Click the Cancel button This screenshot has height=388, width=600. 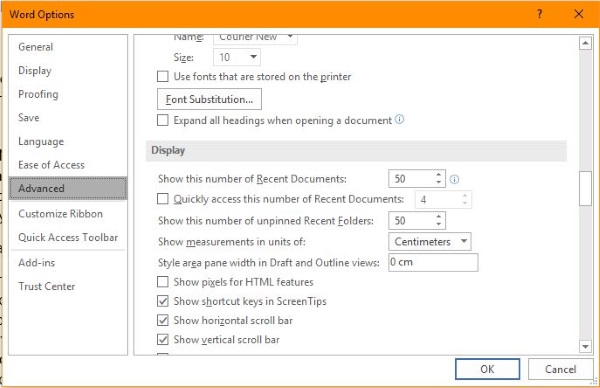pyautogui.click(x=561, y=369)
